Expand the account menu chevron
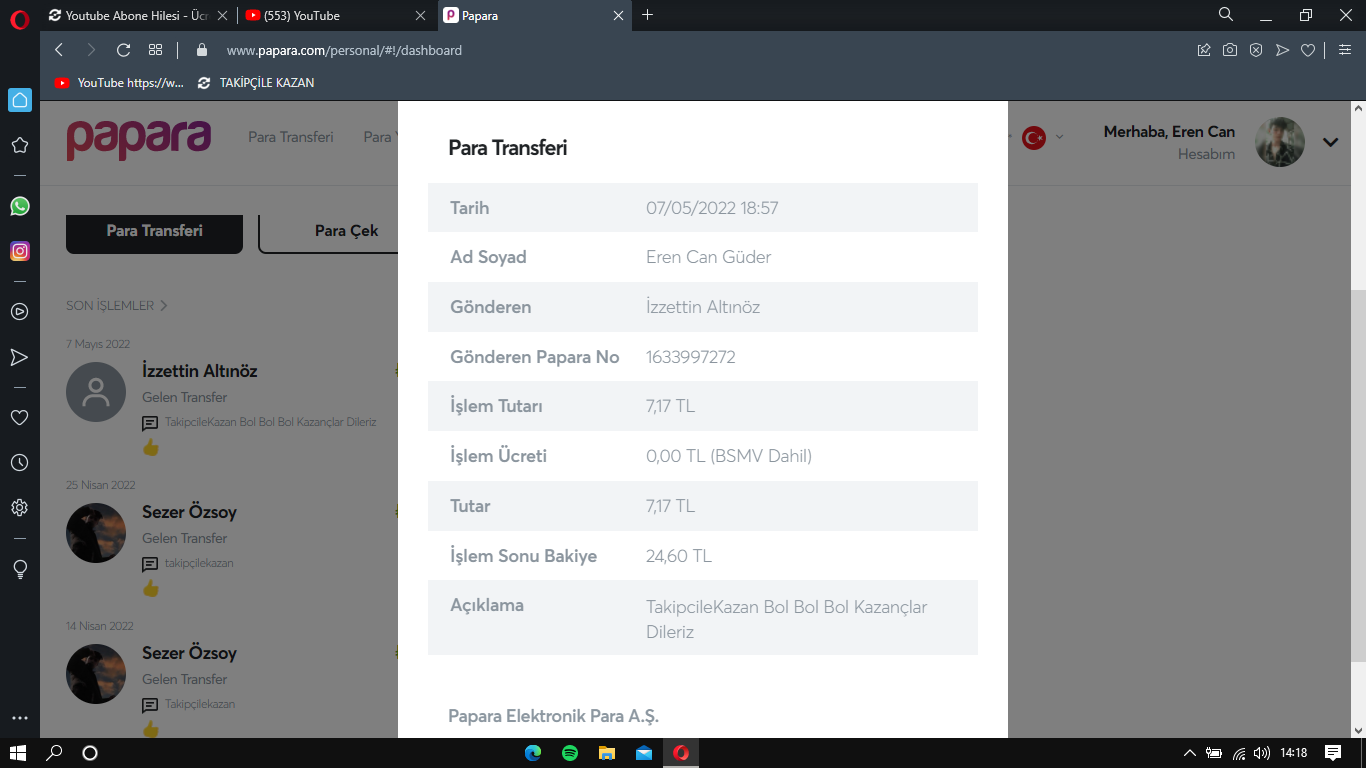 [1330, 142]
